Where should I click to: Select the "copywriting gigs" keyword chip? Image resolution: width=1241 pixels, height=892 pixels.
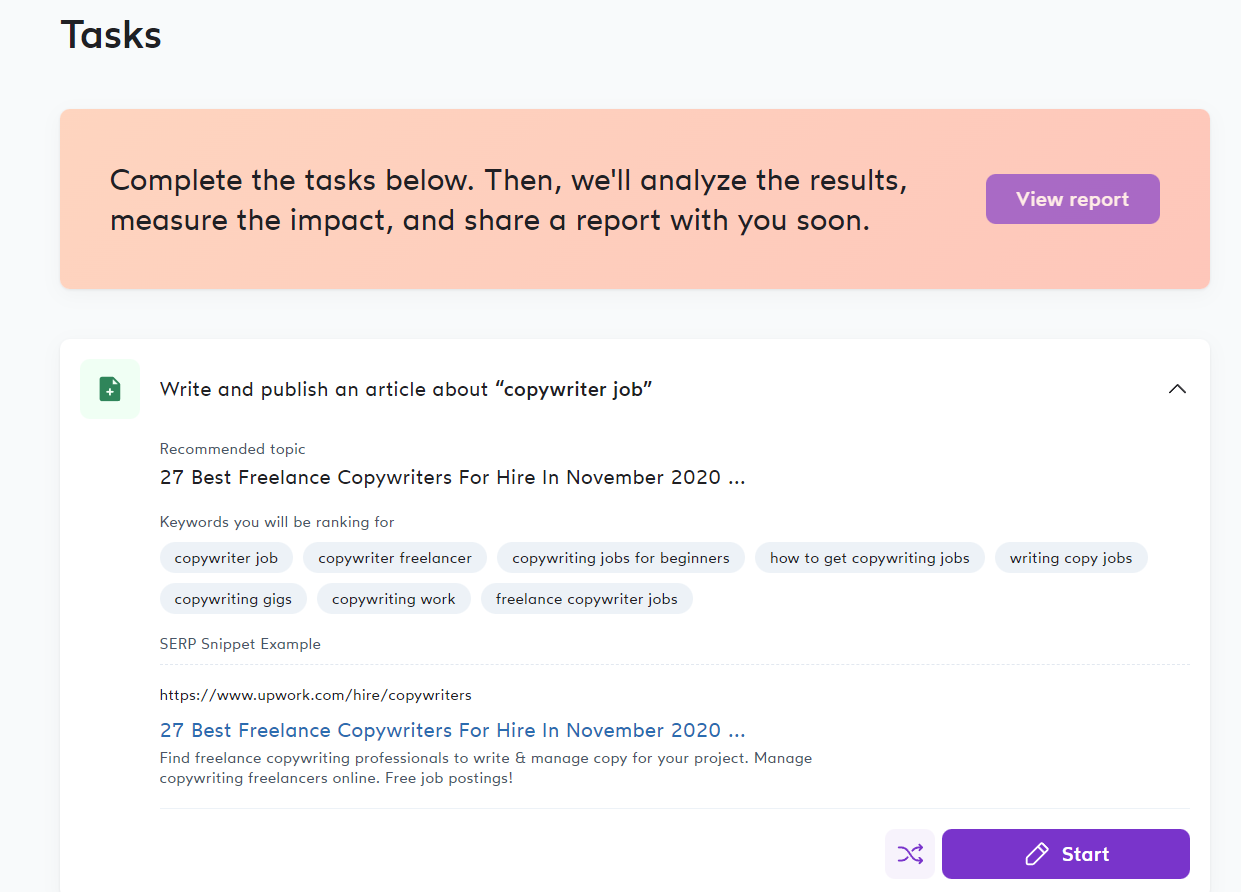click(x=233, y=599)
